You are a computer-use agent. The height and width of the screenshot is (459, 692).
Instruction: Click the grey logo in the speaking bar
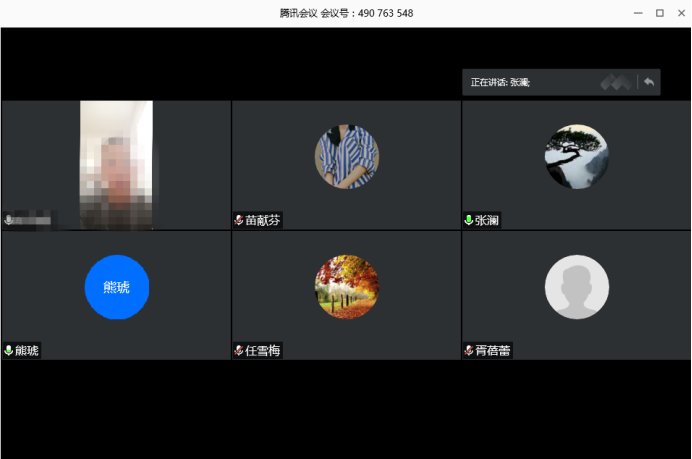pyautogui.click(x=615, y=82)
